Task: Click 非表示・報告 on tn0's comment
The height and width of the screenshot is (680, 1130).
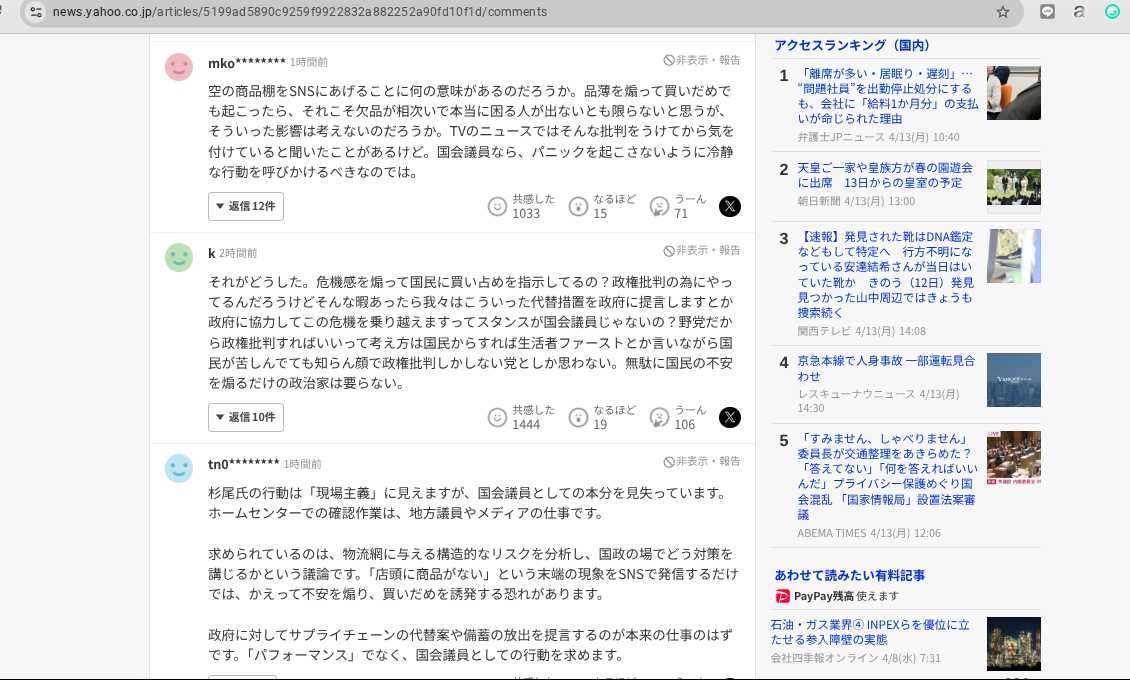Action: (702, 461)
